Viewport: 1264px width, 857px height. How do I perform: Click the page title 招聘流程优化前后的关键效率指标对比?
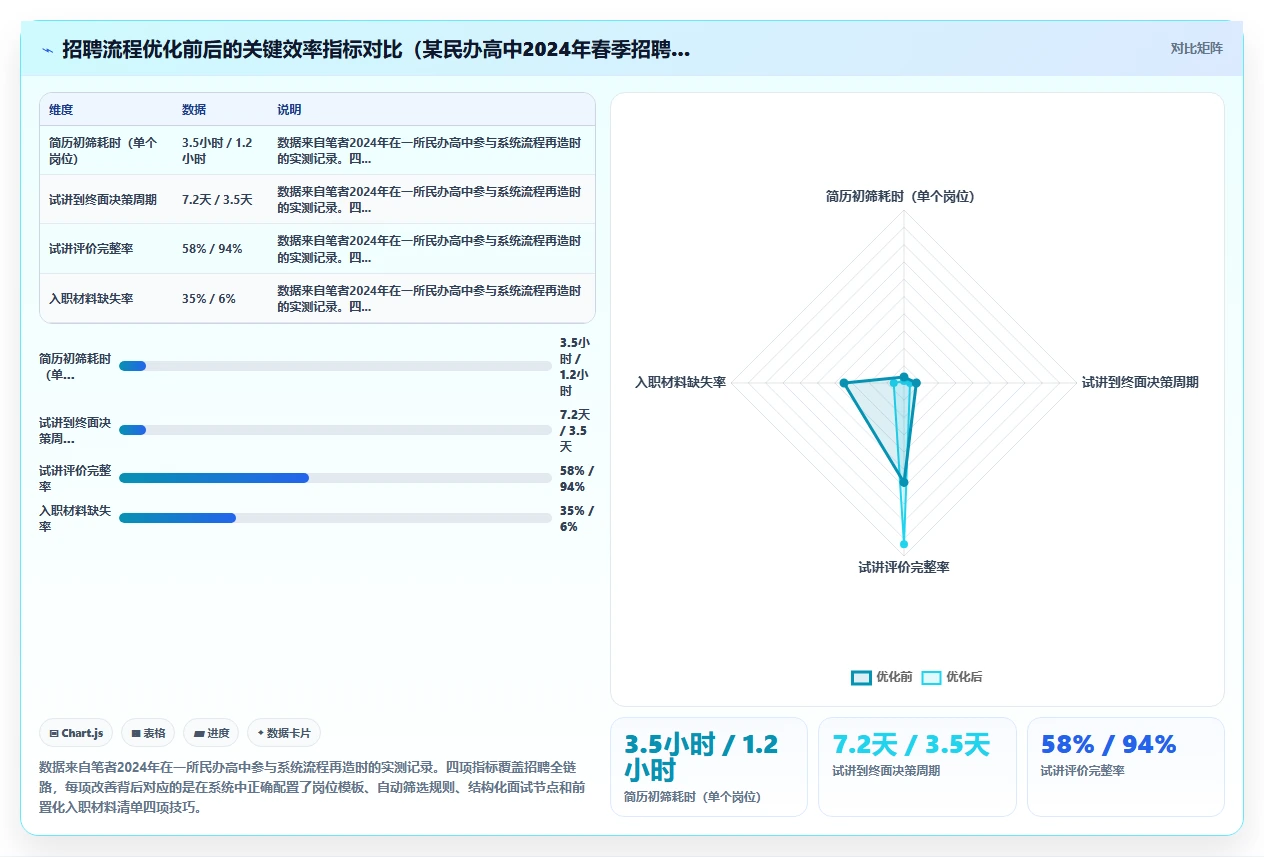(x=376, y=50)
